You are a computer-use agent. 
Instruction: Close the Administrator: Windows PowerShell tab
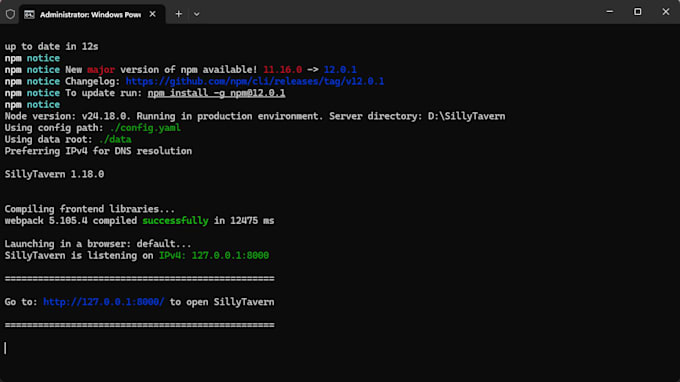click(153, 14)
